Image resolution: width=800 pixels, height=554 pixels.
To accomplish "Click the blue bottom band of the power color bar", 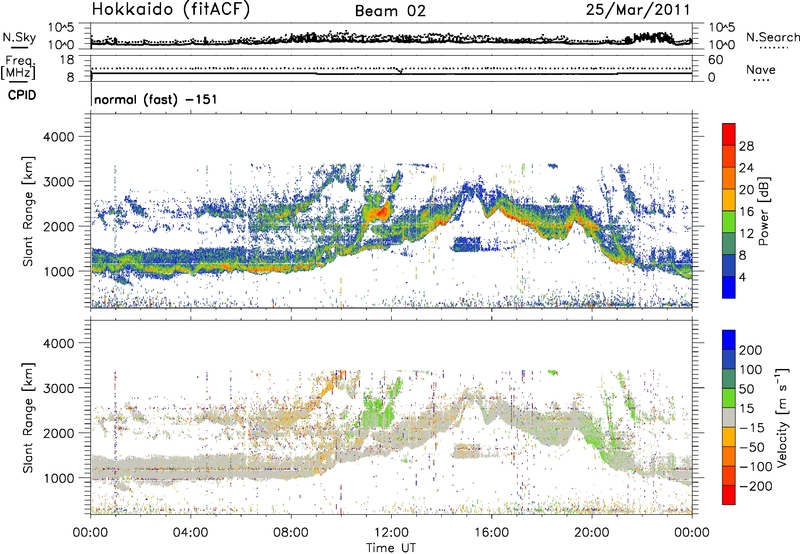I will tap(729, 287).
